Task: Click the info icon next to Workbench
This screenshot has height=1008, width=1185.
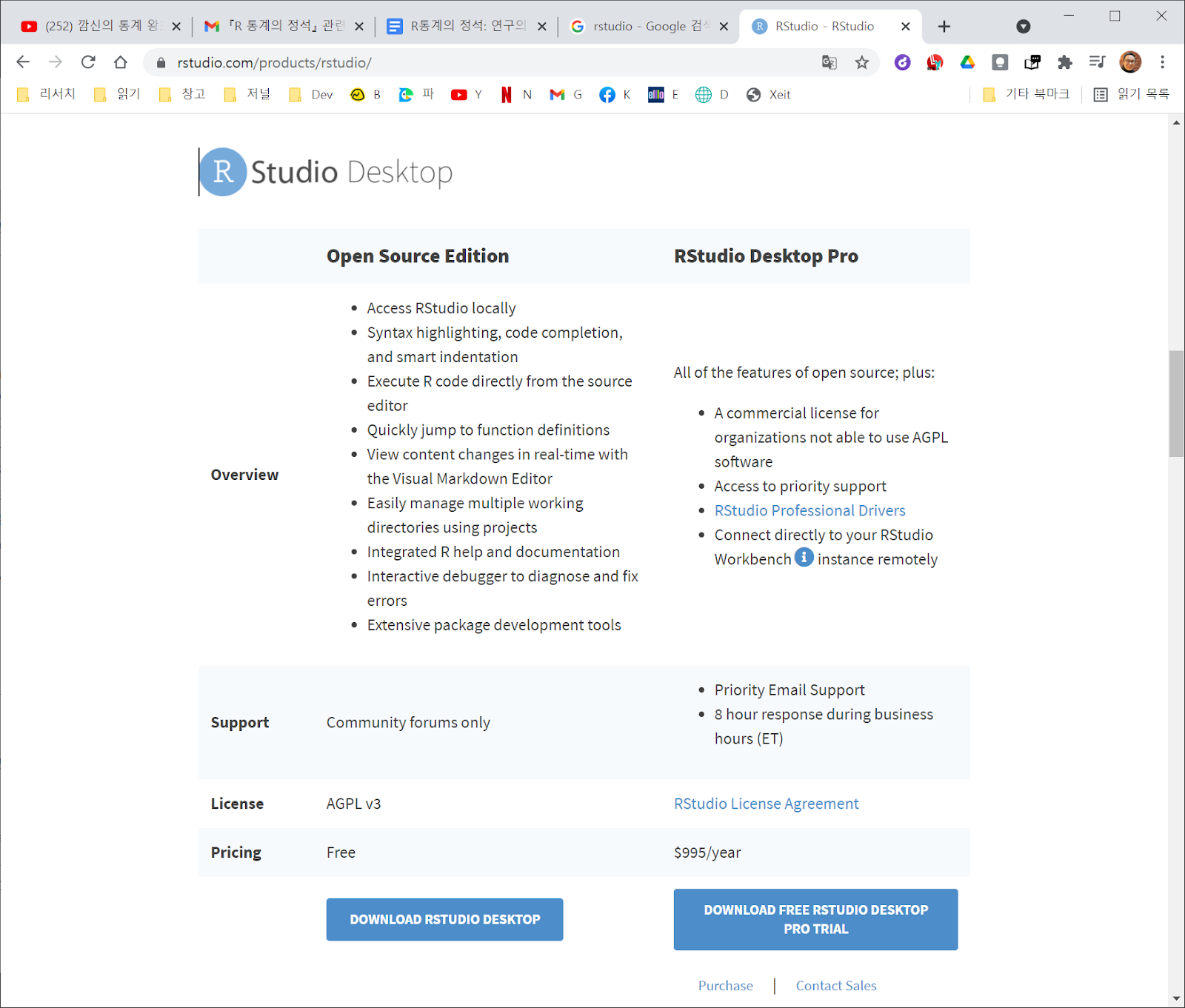Action: (x=804, y=557)
